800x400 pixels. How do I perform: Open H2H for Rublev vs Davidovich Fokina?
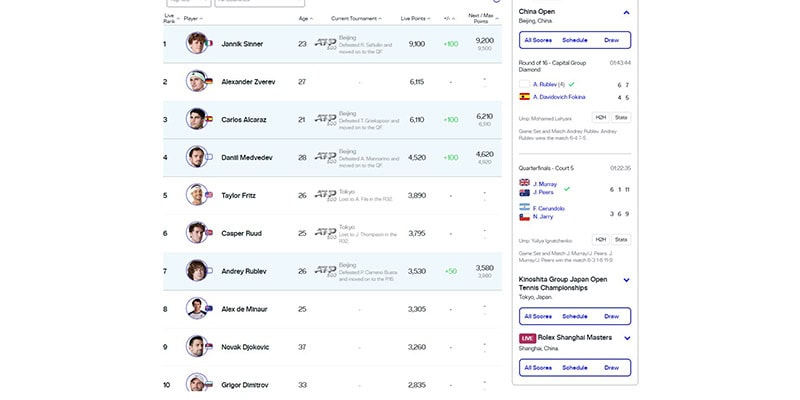tap(600, 118)
